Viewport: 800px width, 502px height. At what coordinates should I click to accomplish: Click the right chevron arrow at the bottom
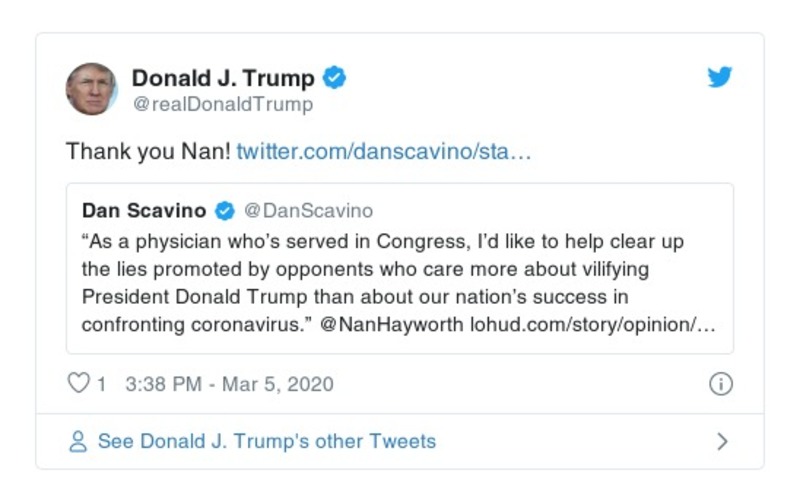click(x=723, y=441)
